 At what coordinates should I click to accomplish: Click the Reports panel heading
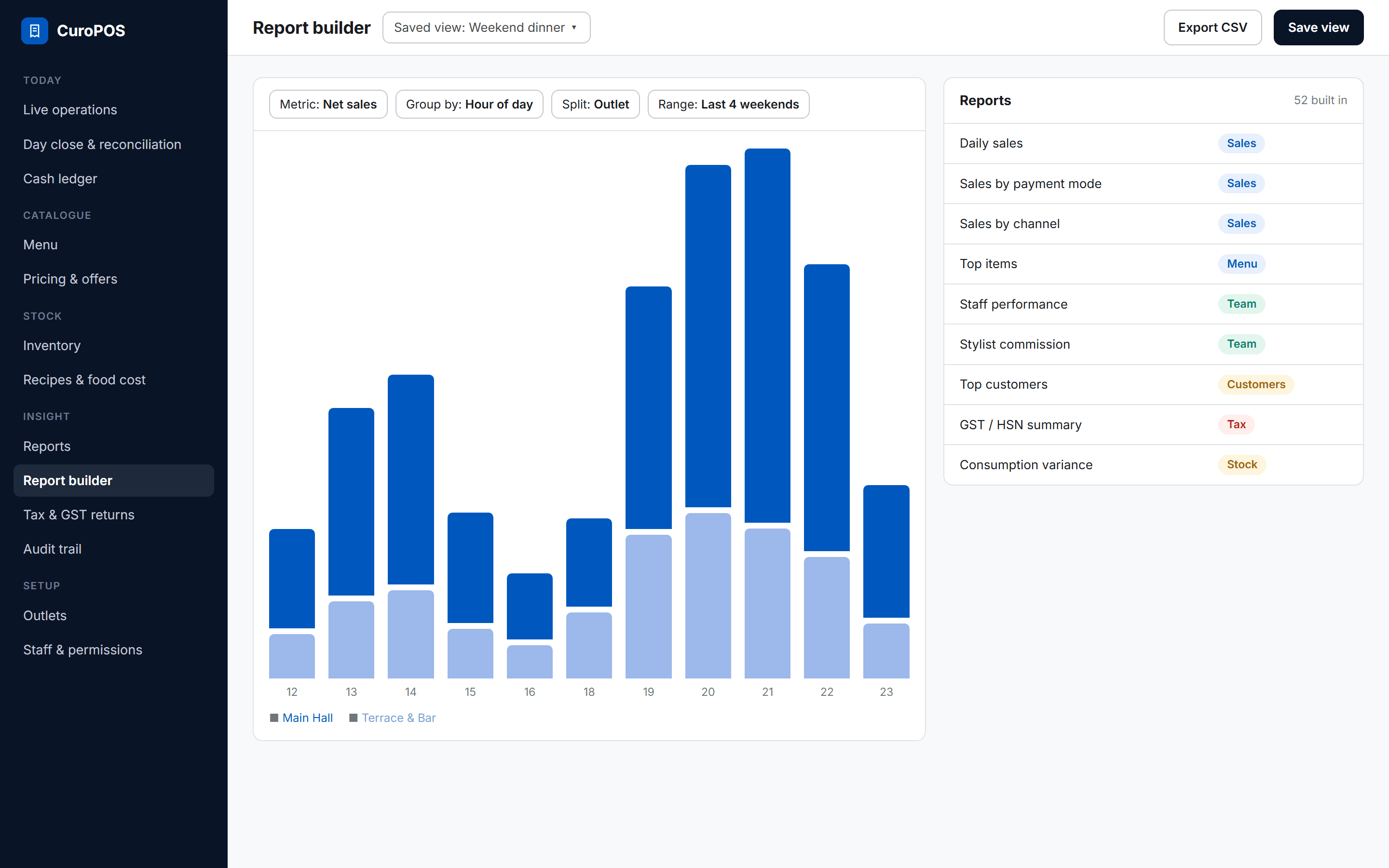tap(985, 100)
